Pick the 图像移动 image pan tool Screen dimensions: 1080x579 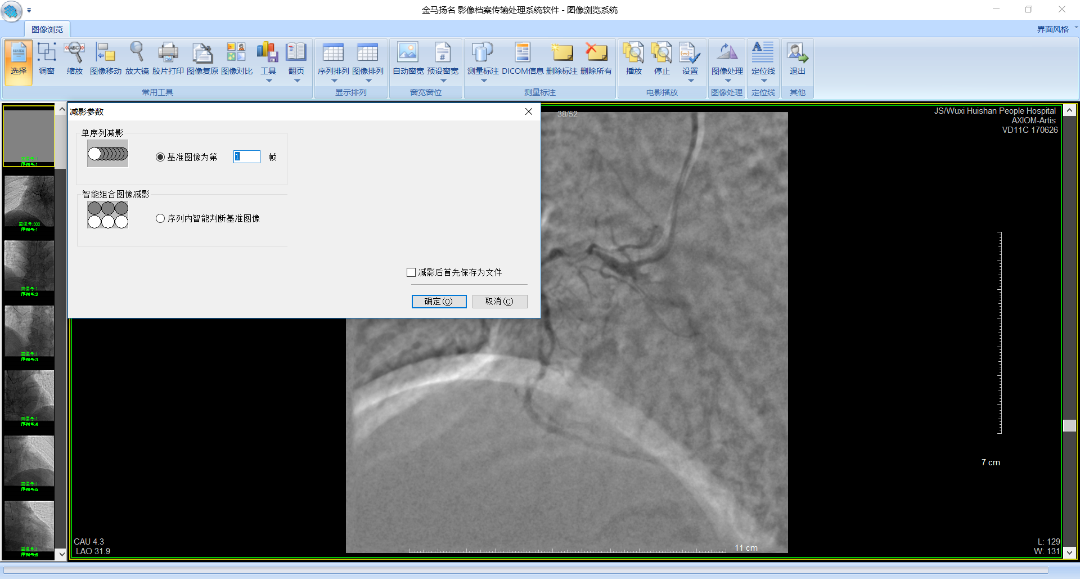click(x=105, y=59)
